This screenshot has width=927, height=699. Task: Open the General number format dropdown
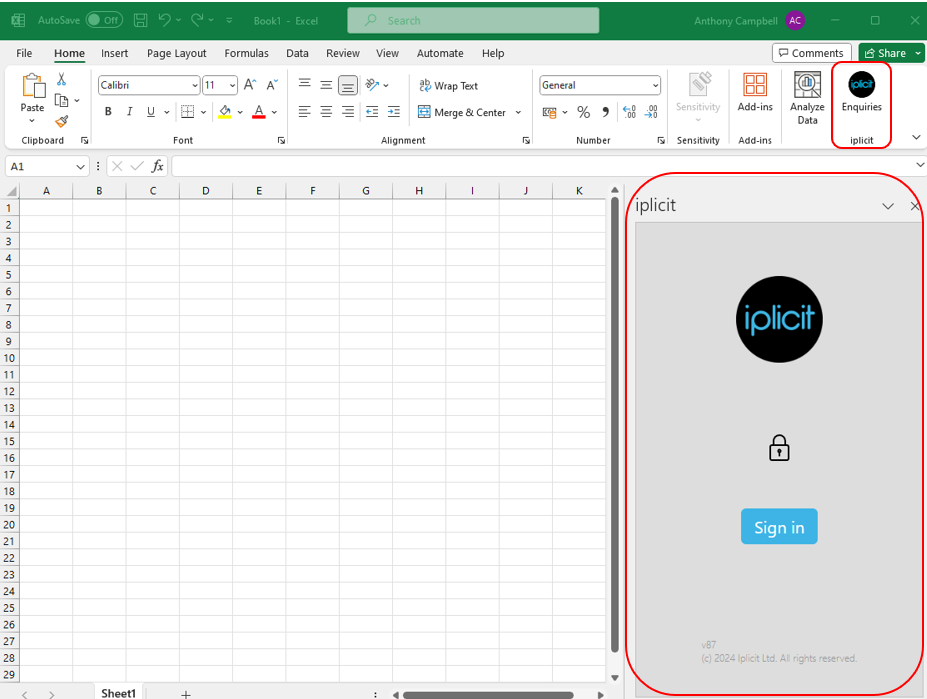point(655,86)
